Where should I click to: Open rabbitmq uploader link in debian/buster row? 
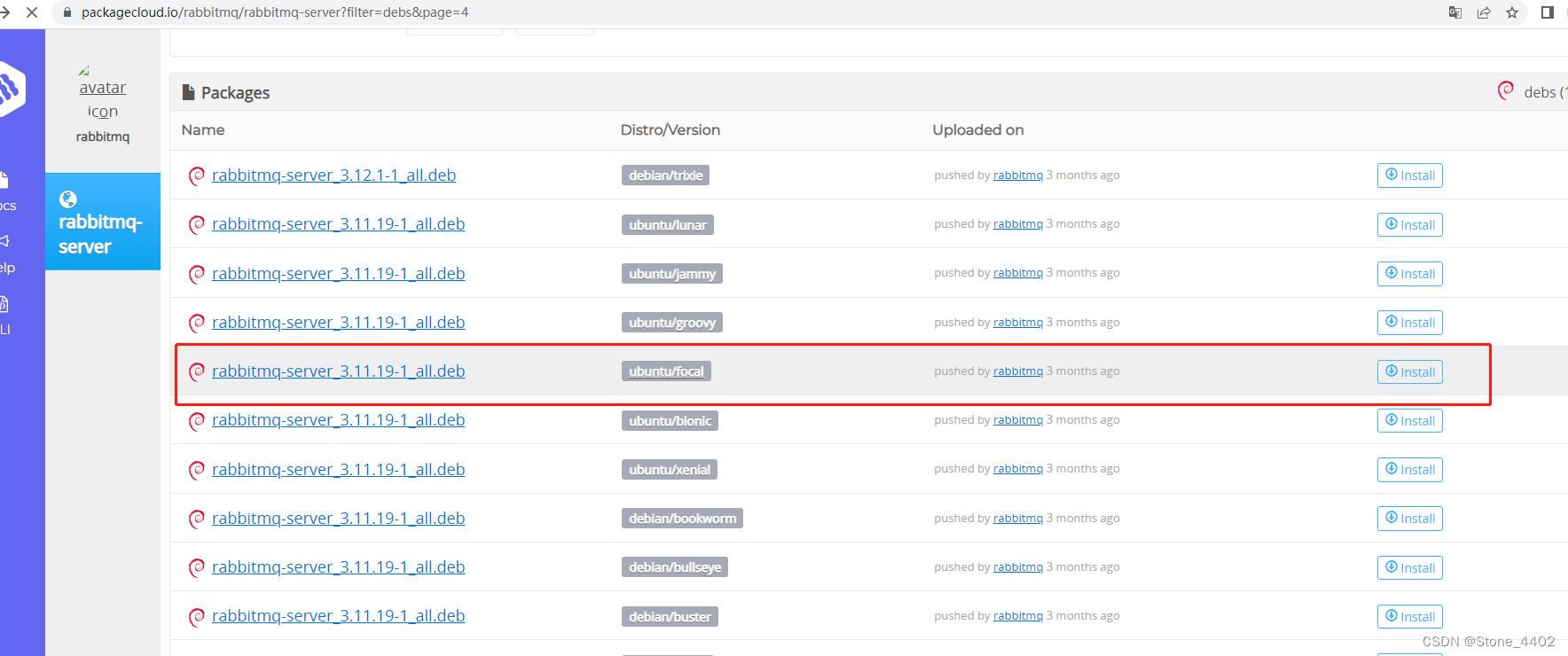[1018, 616]
